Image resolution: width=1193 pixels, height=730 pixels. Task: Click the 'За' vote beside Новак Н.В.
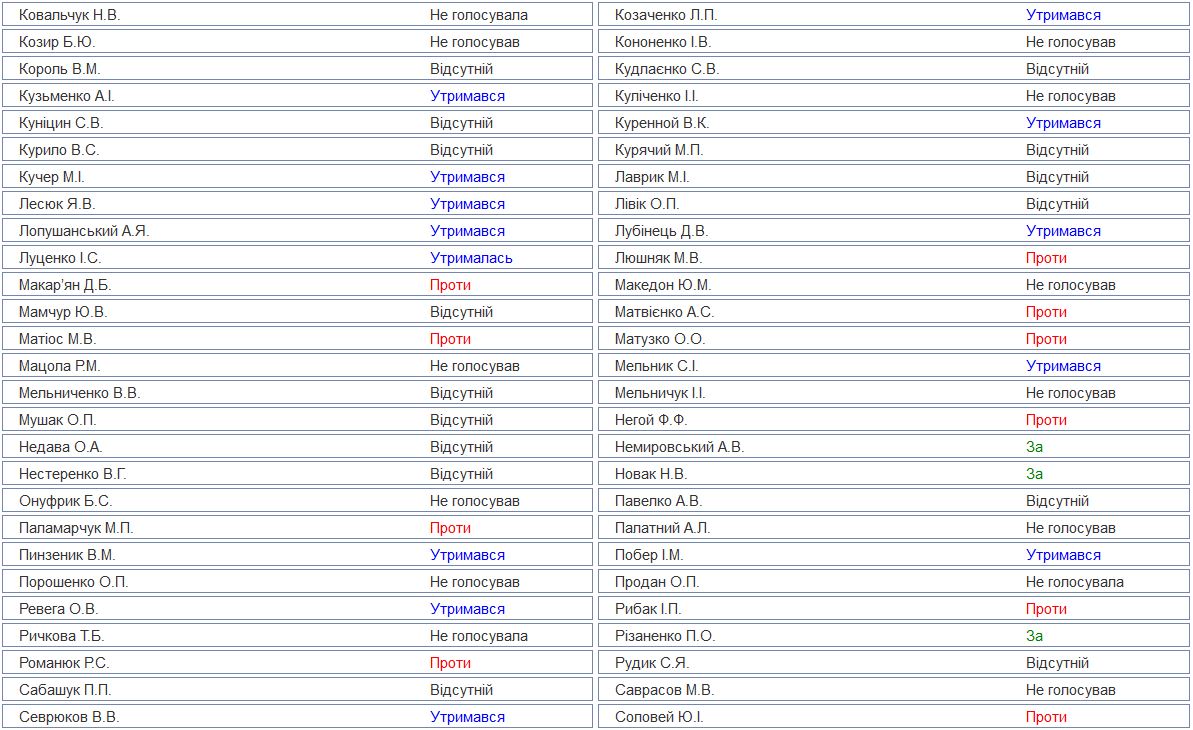click(x=1034, y=474)
